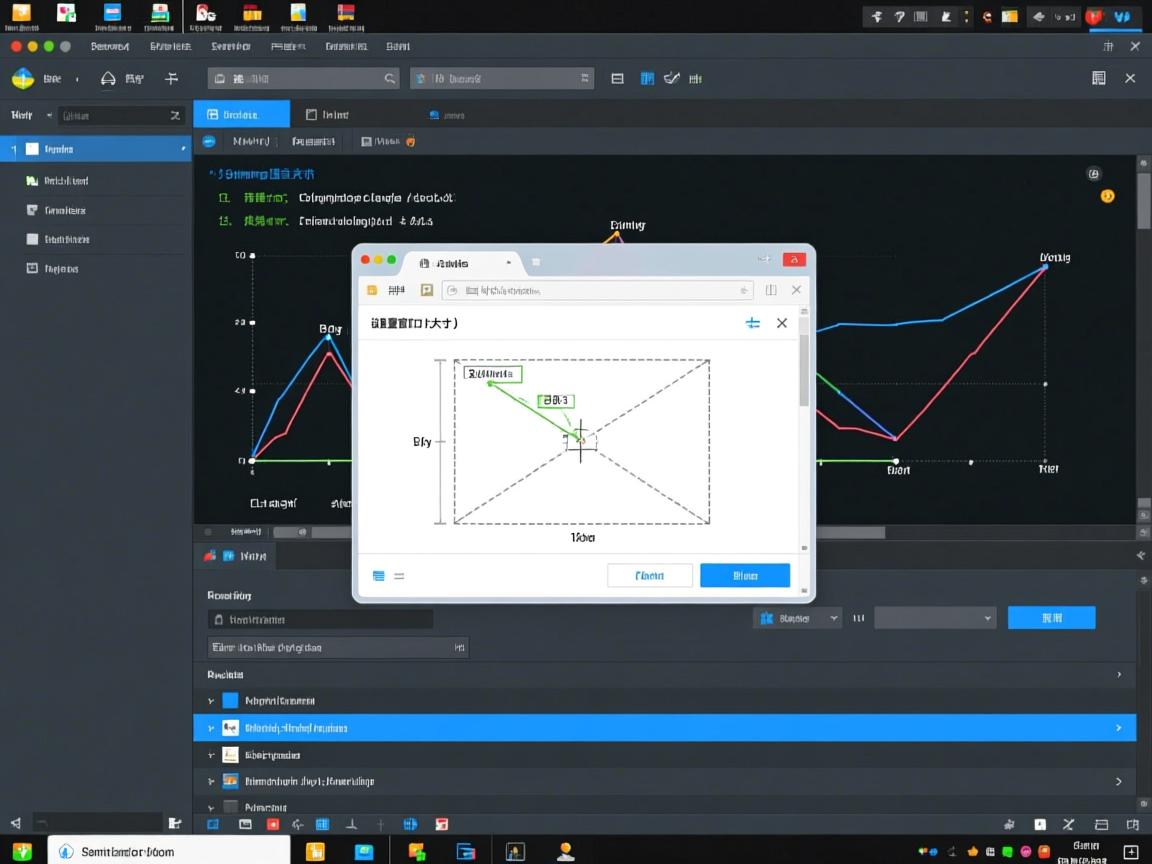
Task: Click the pen checkmark icon in top toolbar
Action: [672, 78]
